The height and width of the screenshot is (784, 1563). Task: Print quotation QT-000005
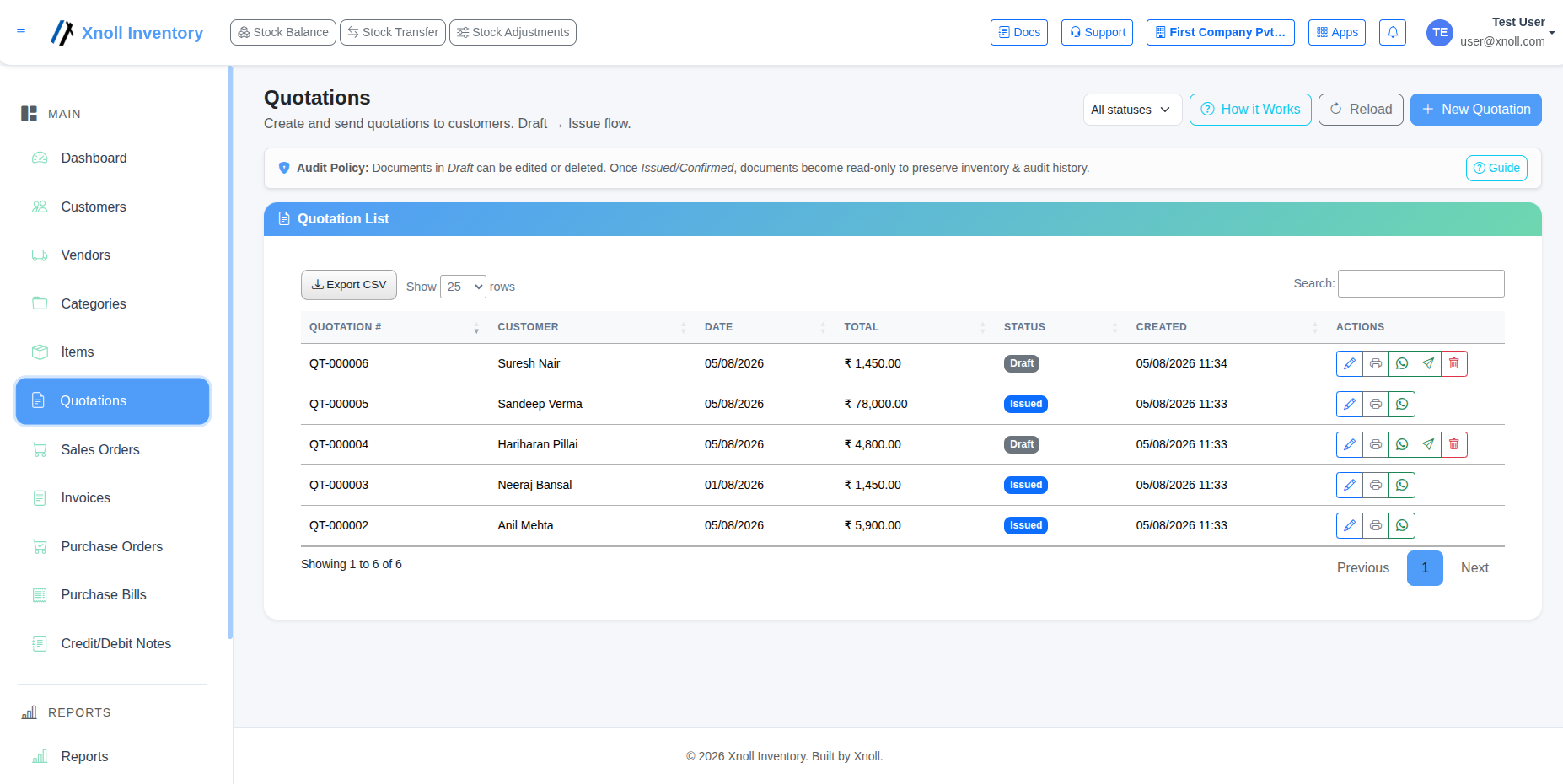coord(1376,404)
